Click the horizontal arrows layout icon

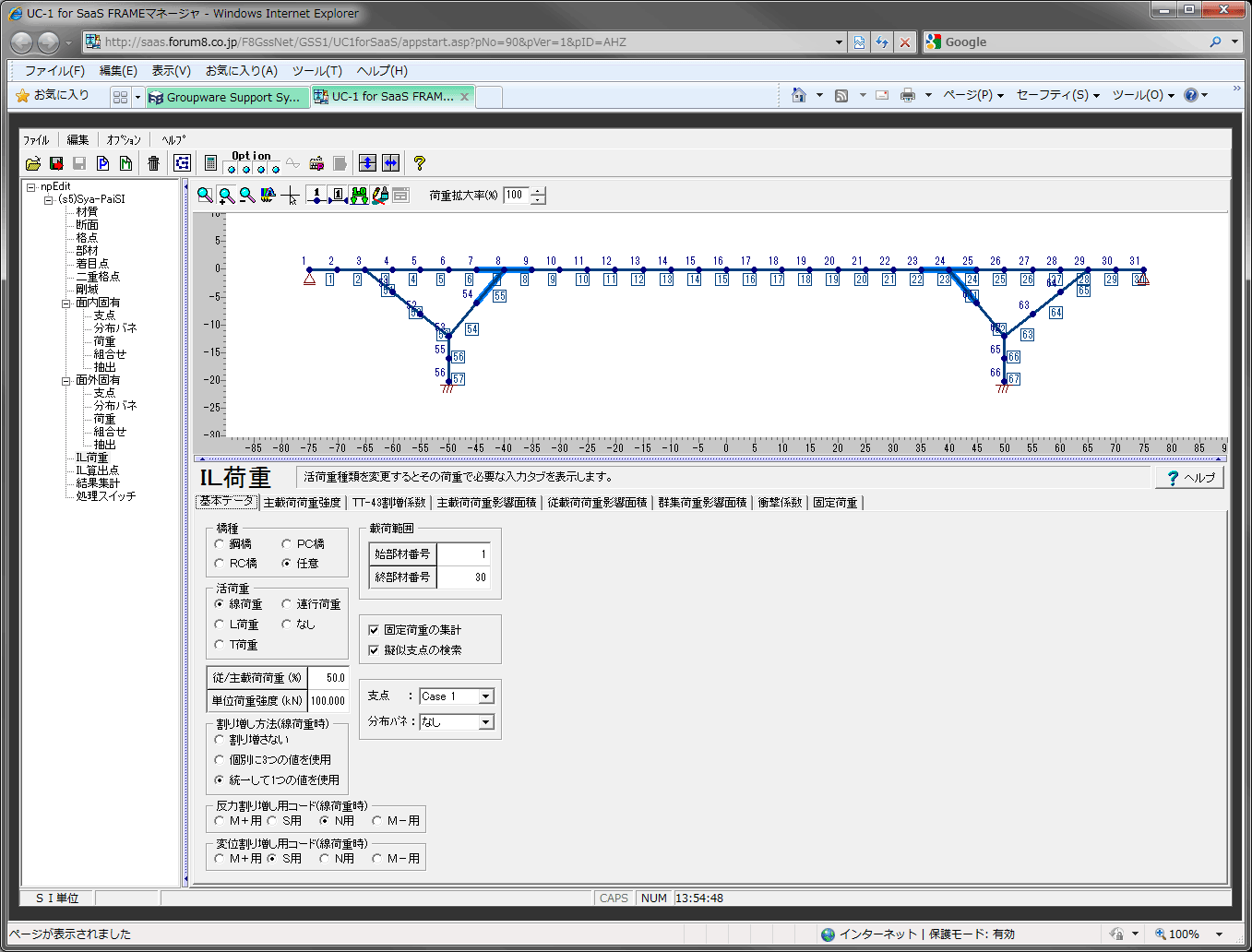click(x=390, y=163)
